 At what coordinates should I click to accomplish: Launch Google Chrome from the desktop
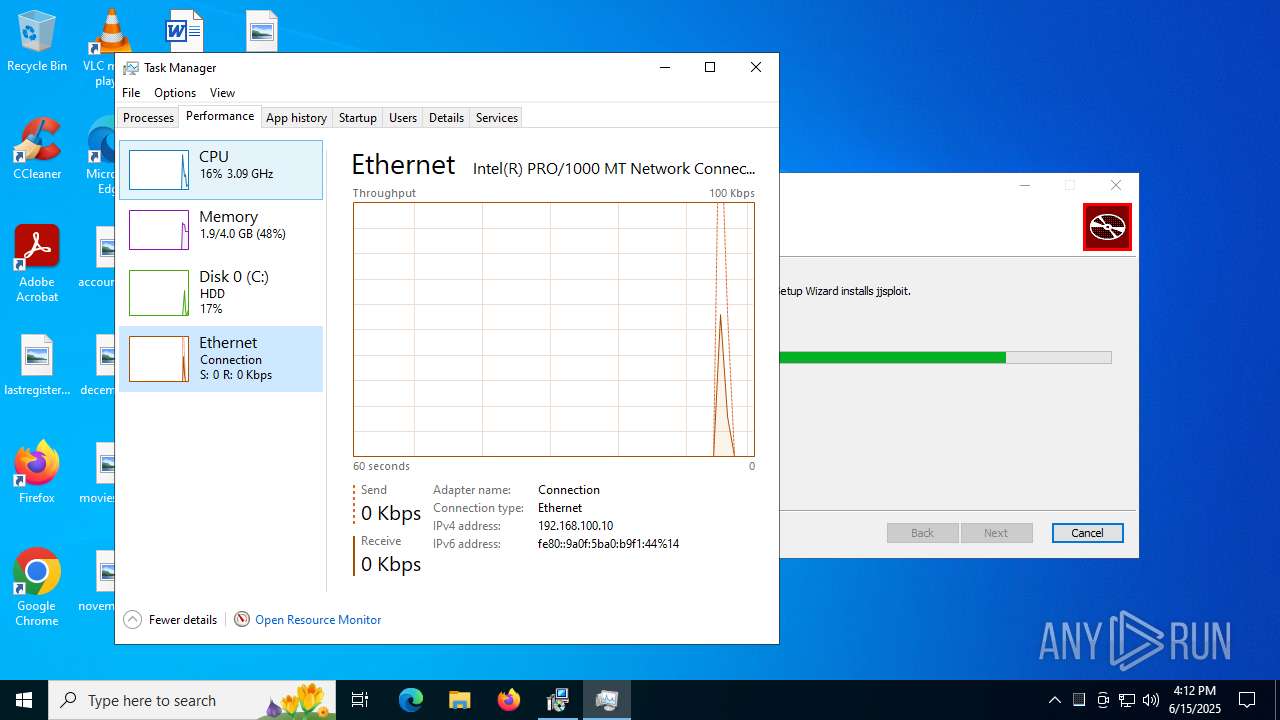[37, 587]
